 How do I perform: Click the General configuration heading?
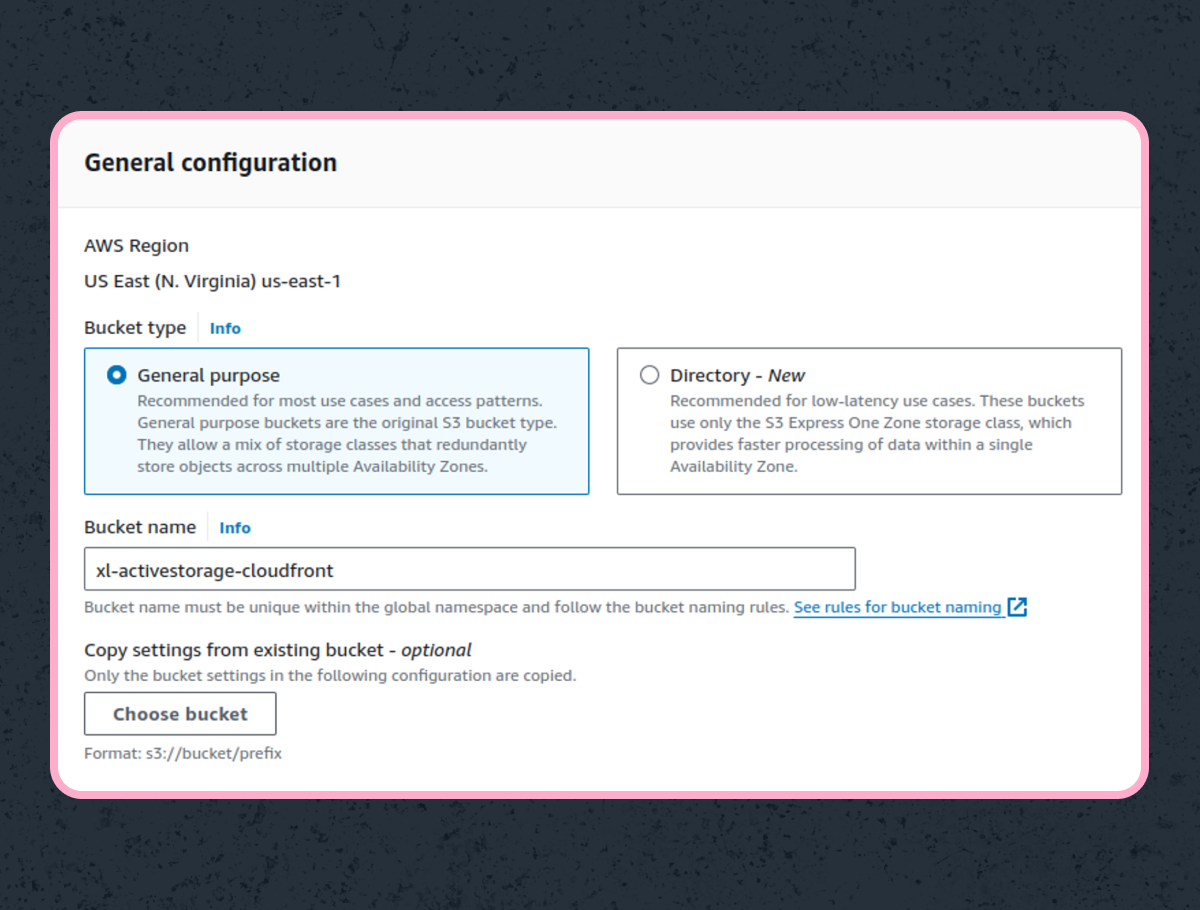point(210,163)
